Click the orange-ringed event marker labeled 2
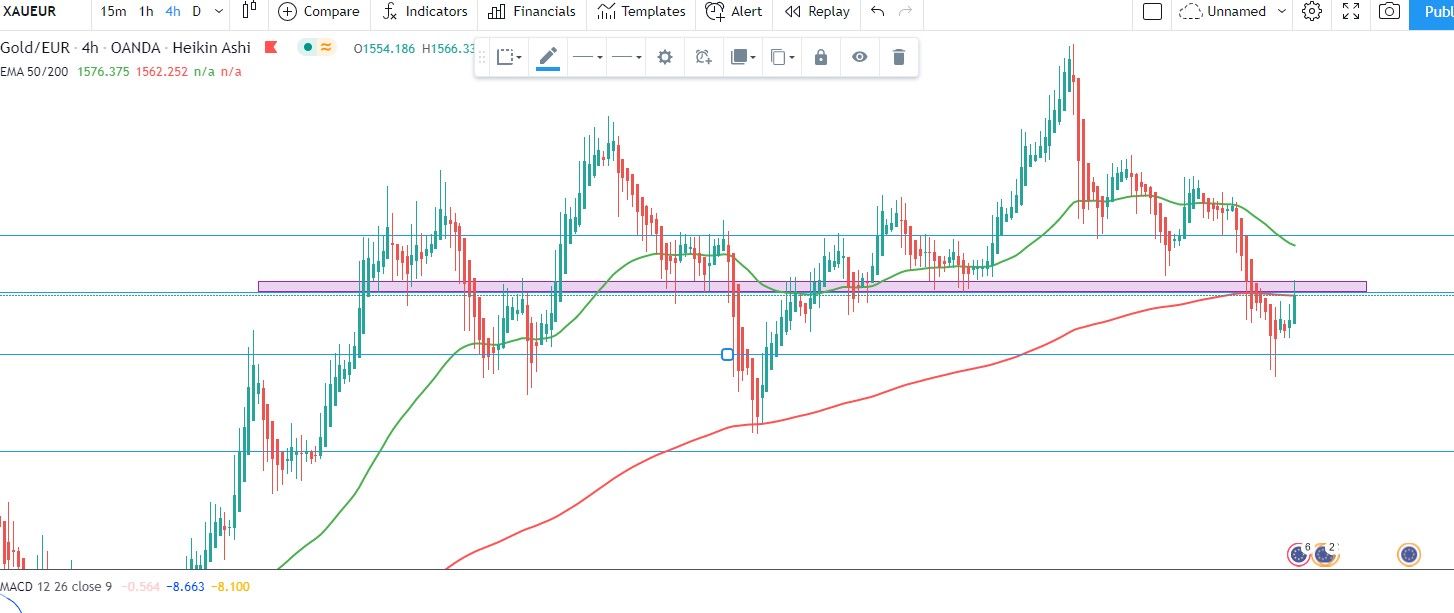This screenshot has height=613, width=1454. coord(1325,553)
